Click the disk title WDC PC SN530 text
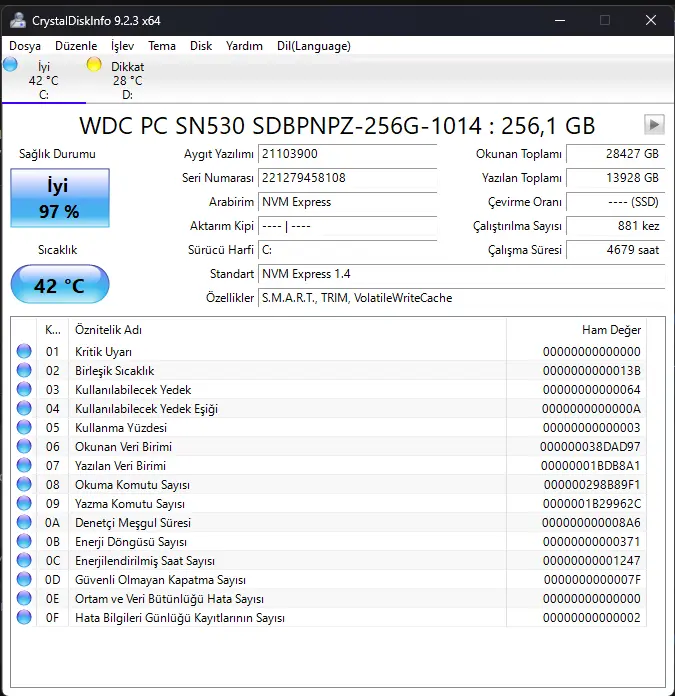Screen dimensions: 675x696 (337, 125)
